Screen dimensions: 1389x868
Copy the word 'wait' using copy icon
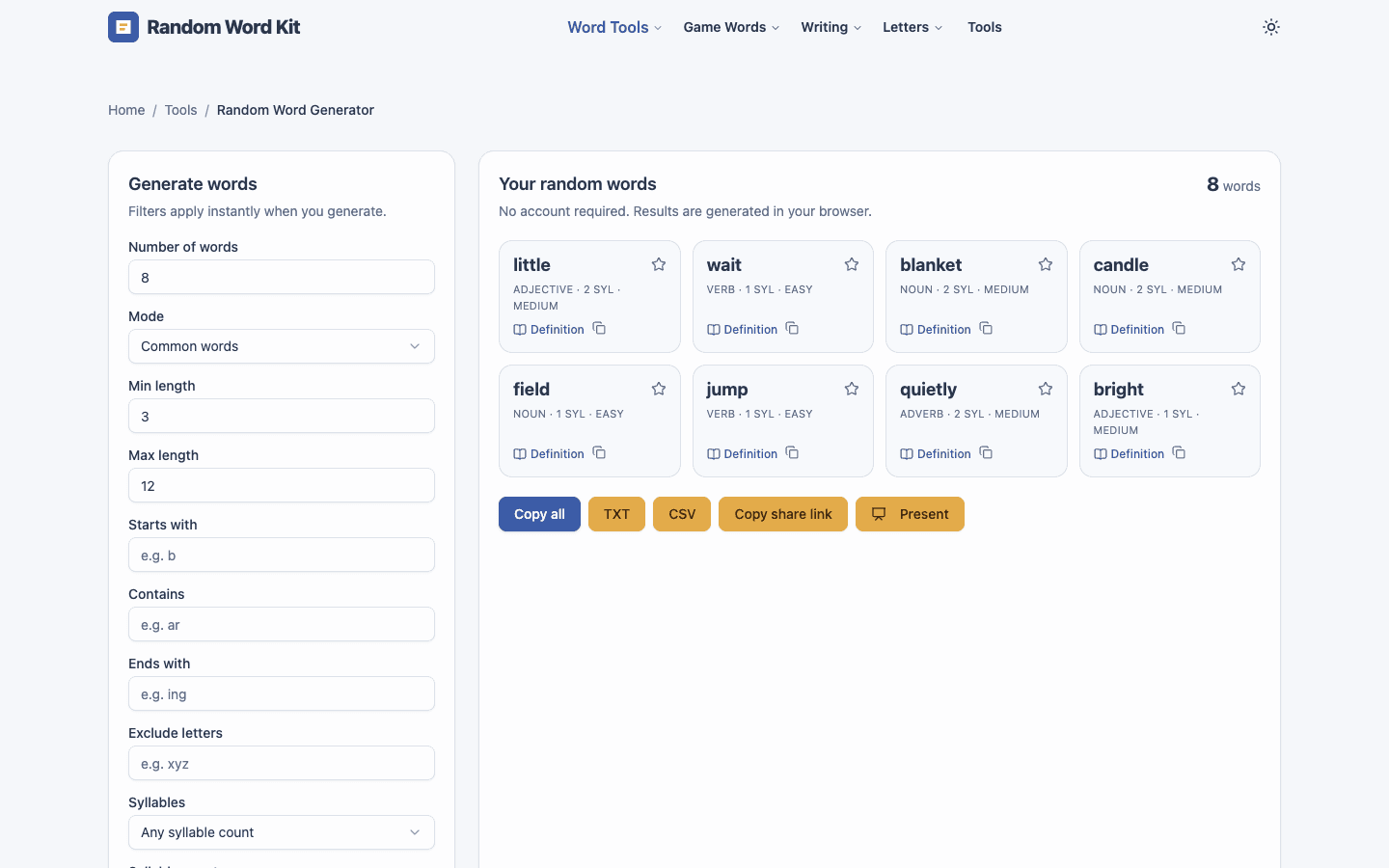pyautogui.click(x=792, y=328)
